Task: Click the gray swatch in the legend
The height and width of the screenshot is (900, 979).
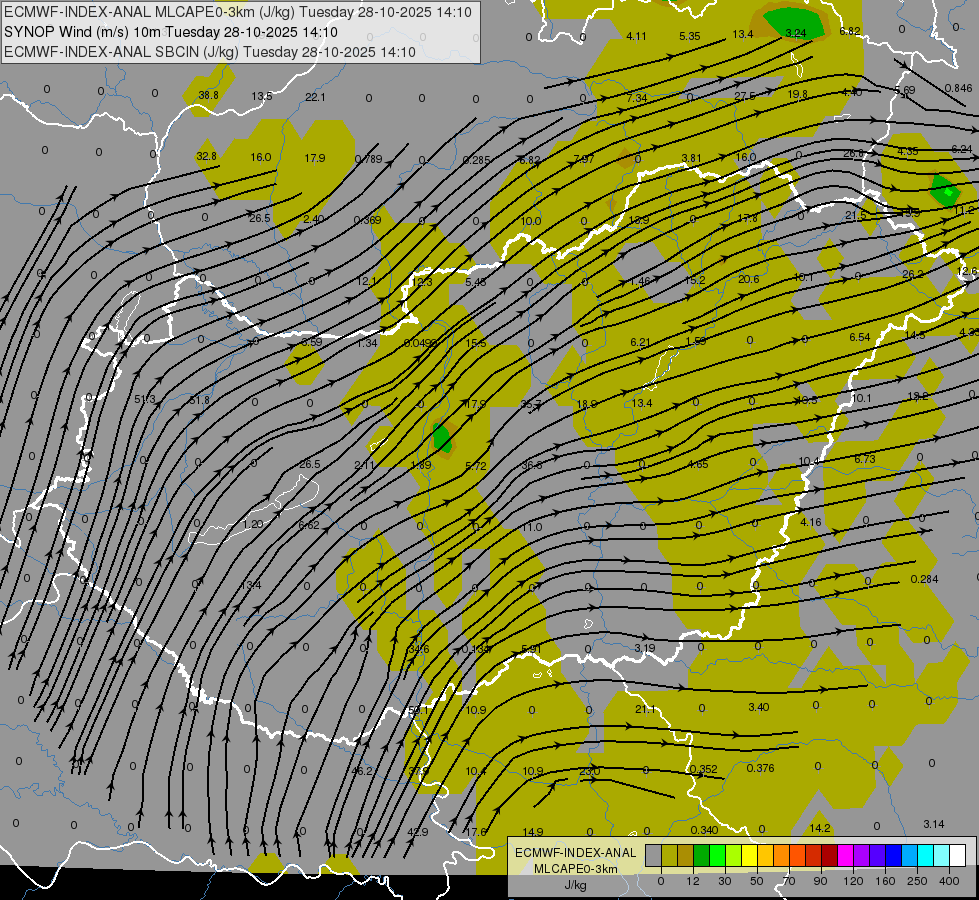Action: point(653,855)
